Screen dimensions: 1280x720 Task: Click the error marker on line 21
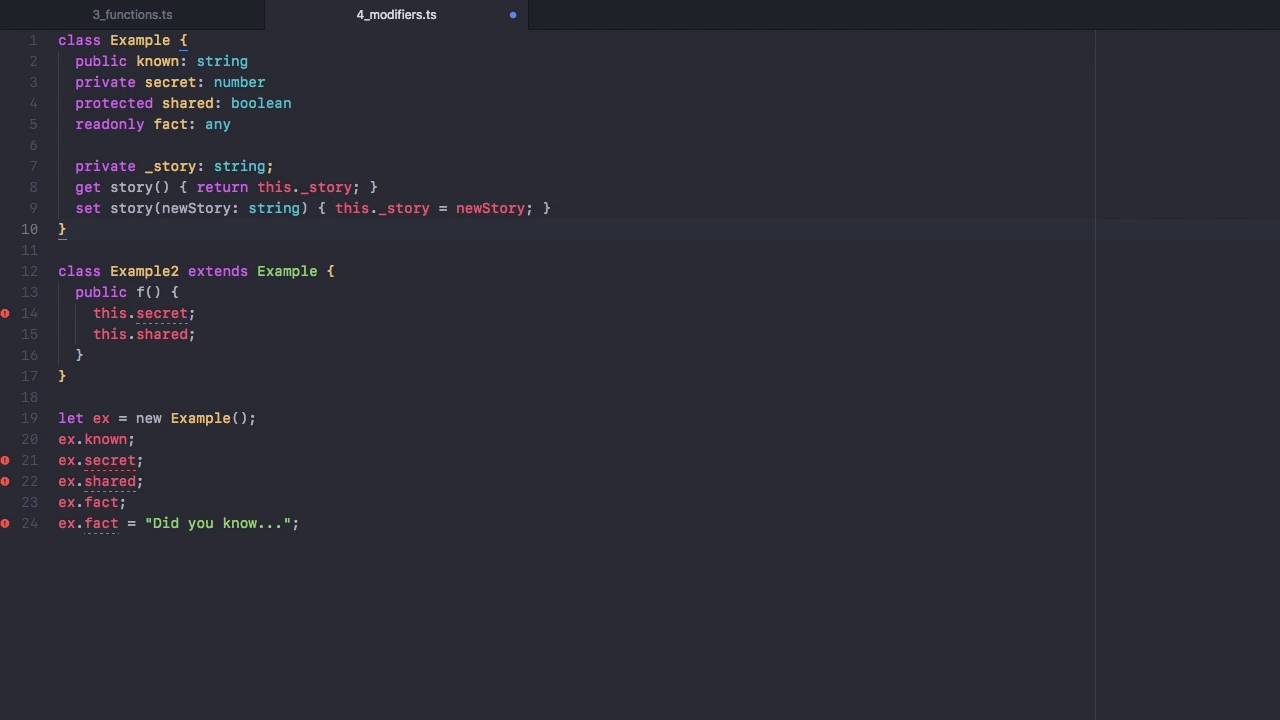point(5,460)
